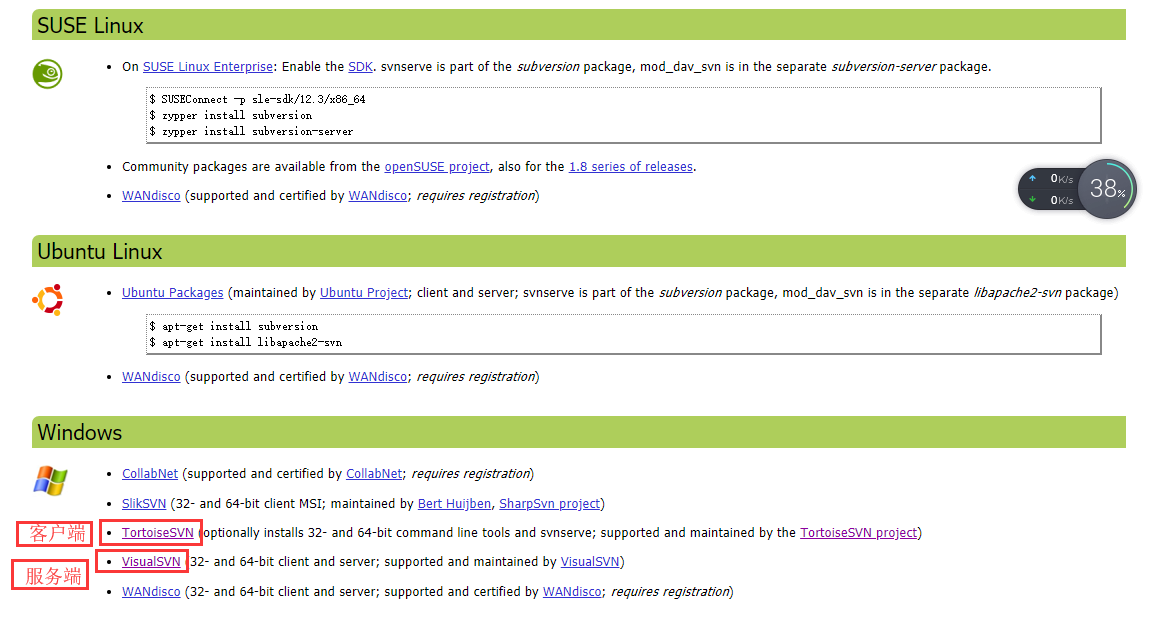Viewport: 1149px width, 619px height.
Task: Open the 'certified by WANdisco' link under Windows
Action: 572,592
